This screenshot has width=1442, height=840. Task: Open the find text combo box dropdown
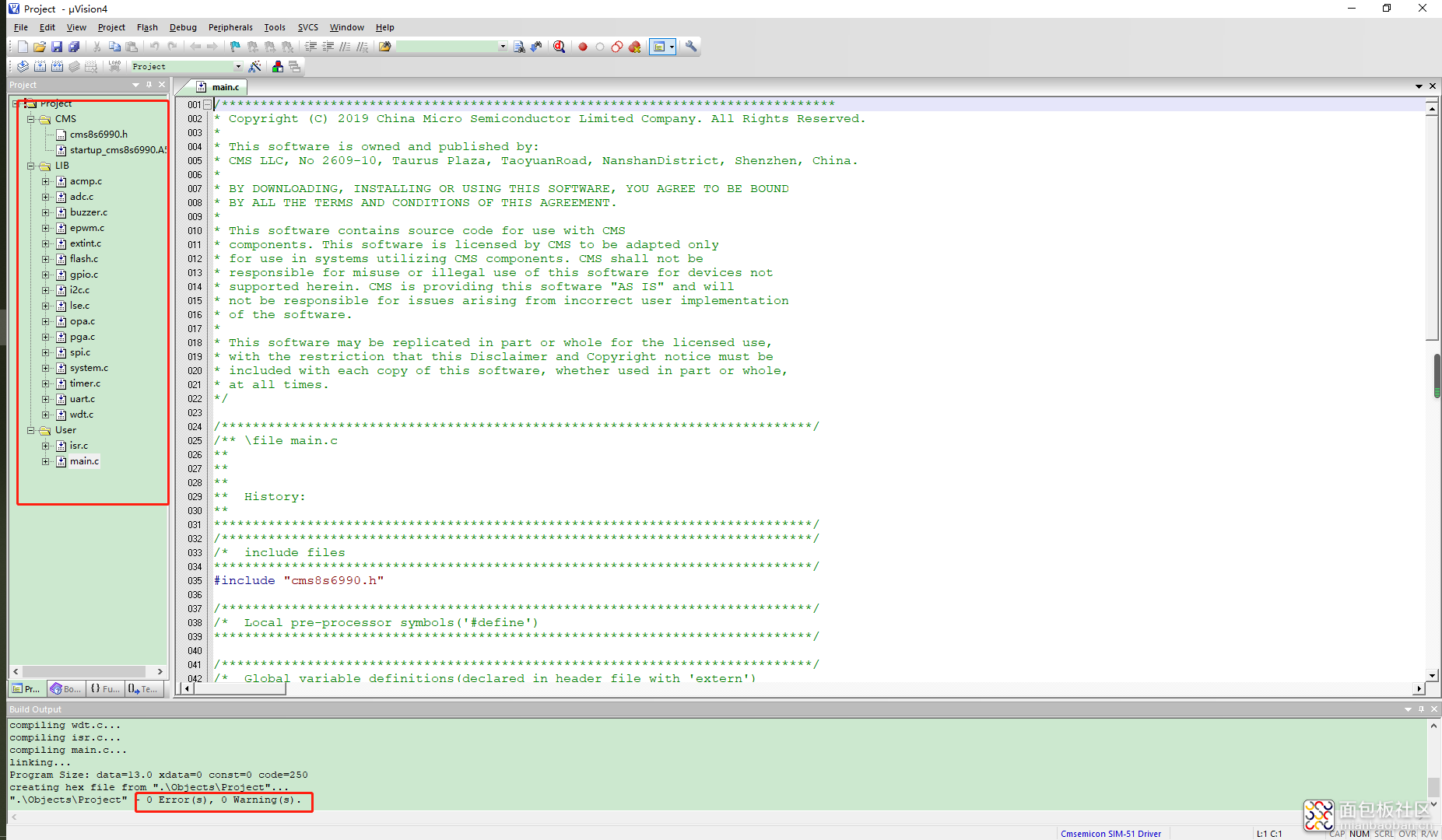pyautogui.click(x=503, y=47)
